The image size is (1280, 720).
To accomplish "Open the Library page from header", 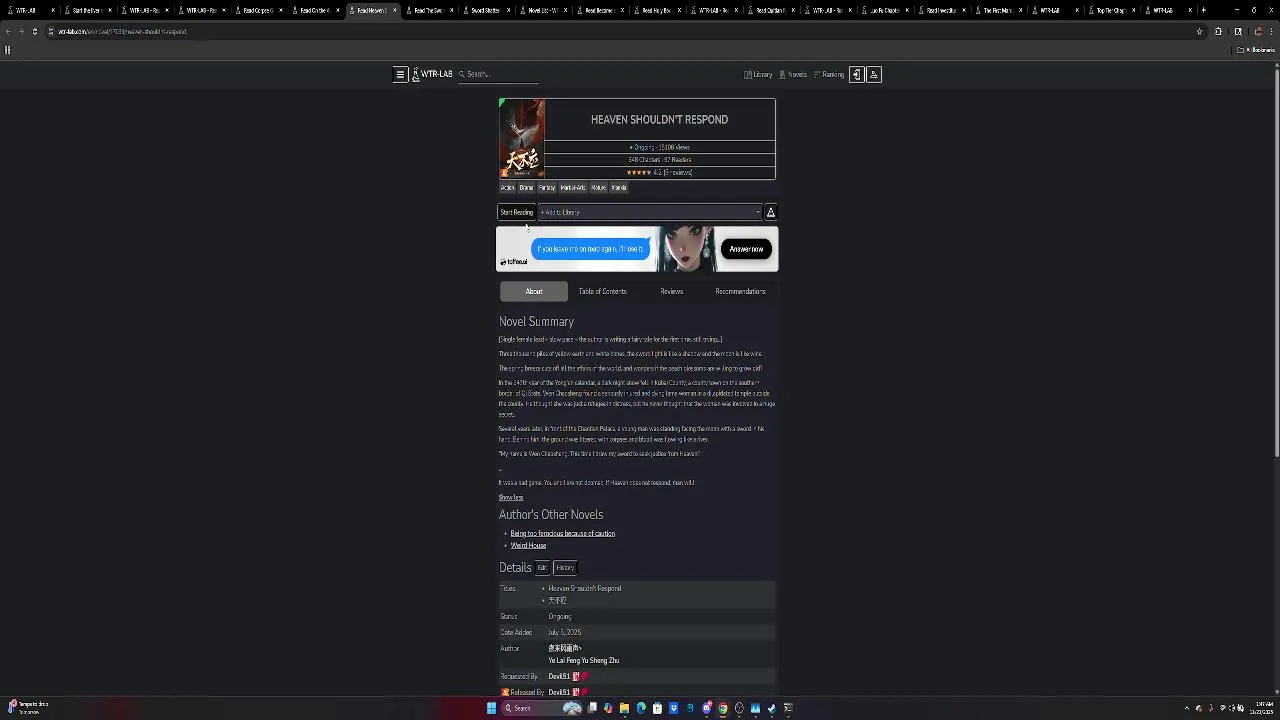I will click(758, 74).
